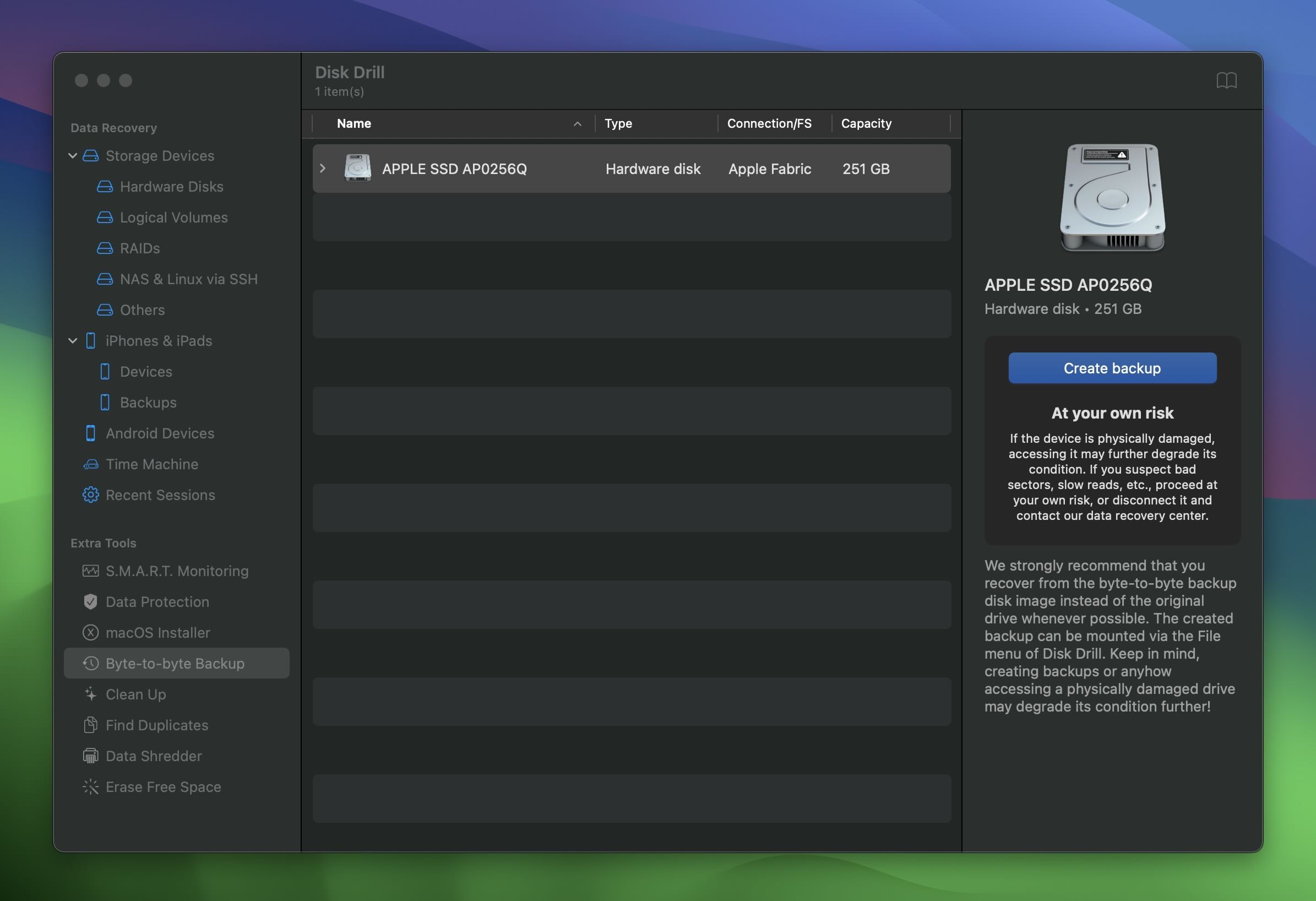
Task: Collapse the Storage Devices section
Action: click(x=73, y=155)
